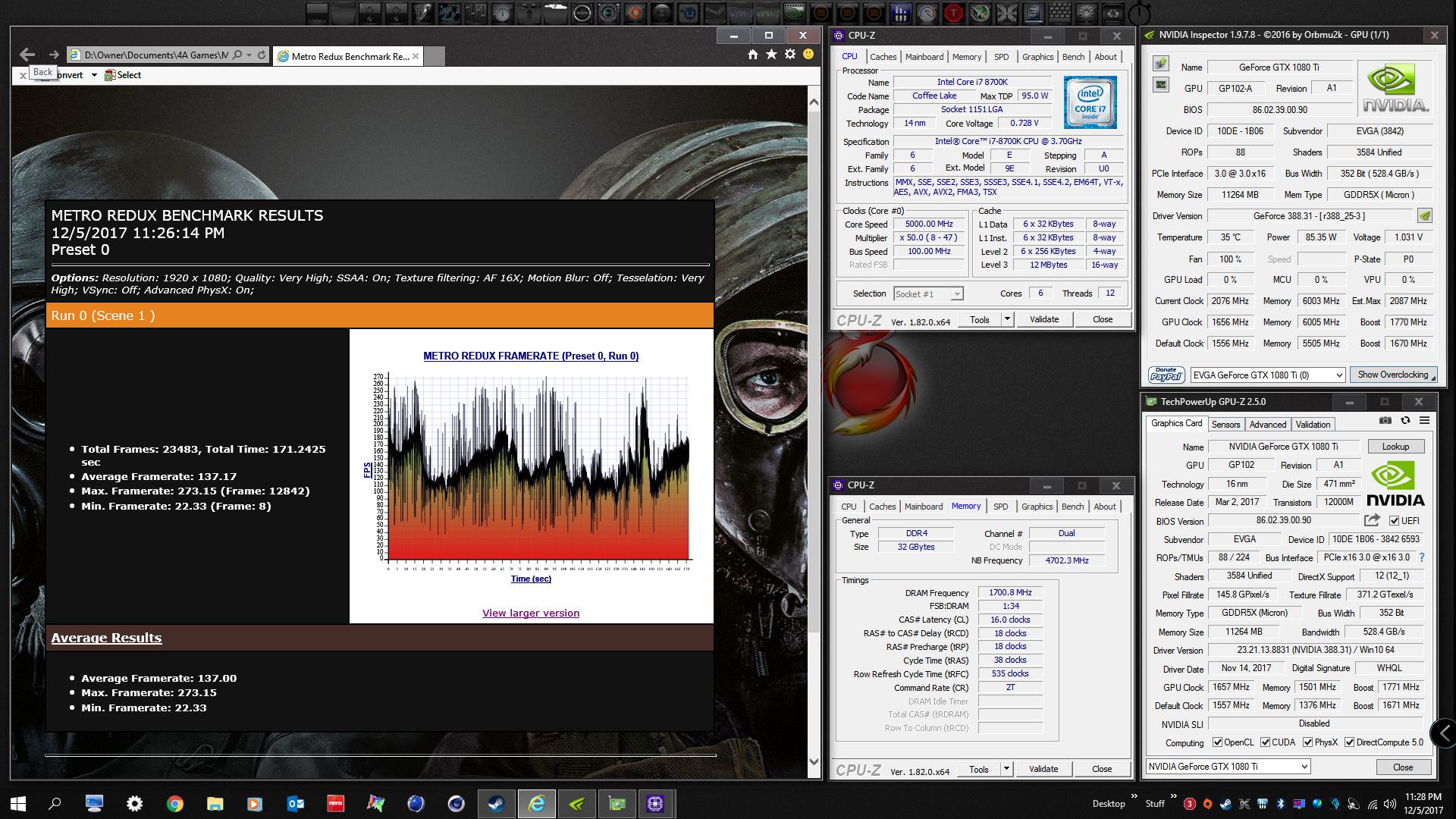The width and height of the screenshot is (1456, 819).
Task: Open browser Favorites star icon
Action: pyautogui.click(x=771, y=55)
